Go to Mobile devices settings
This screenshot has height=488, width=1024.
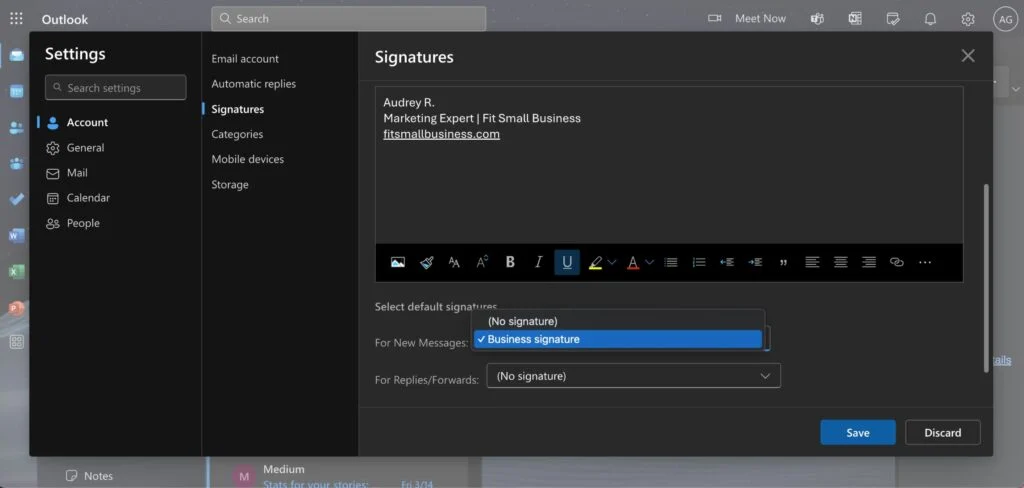click(x=248, y=159)
